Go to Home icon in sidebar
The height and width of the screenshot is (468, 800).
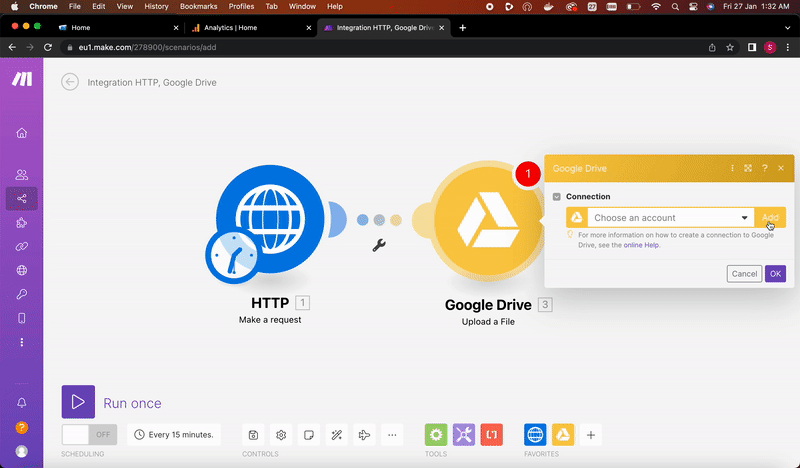[x=21, y=133]
